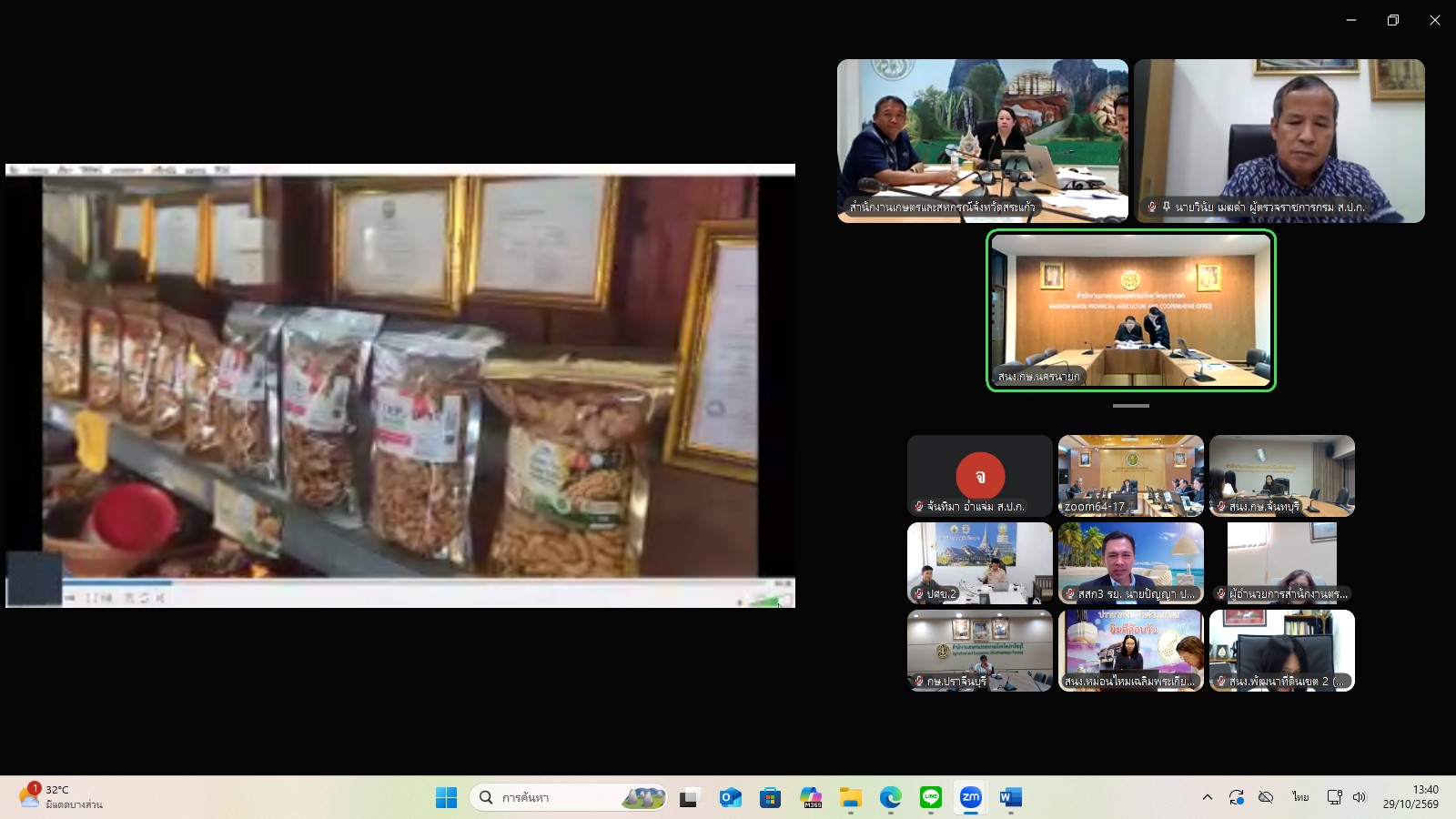Launch Microsoft Edge from the taskbar

tap(891, 798)
